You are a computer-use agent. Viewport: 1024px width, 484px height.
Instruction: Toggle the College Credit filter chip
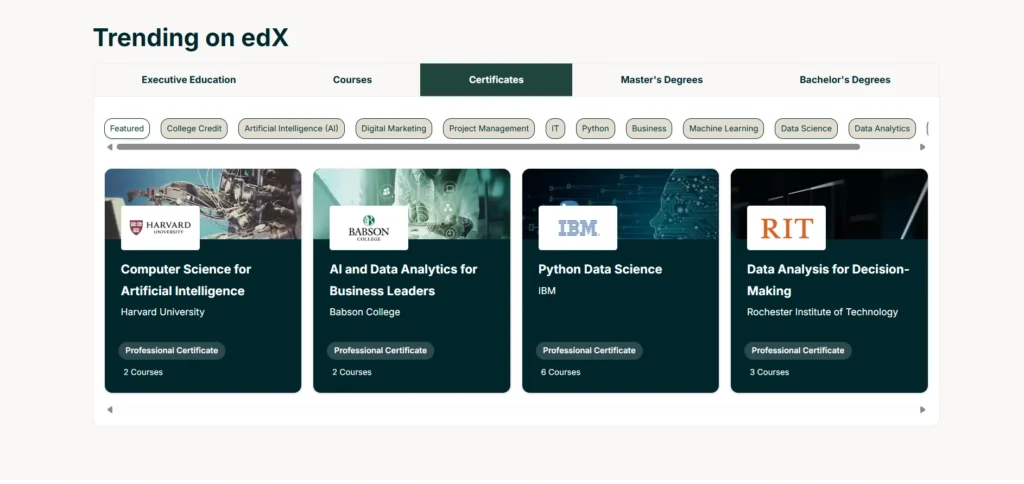tap(194, 129)
